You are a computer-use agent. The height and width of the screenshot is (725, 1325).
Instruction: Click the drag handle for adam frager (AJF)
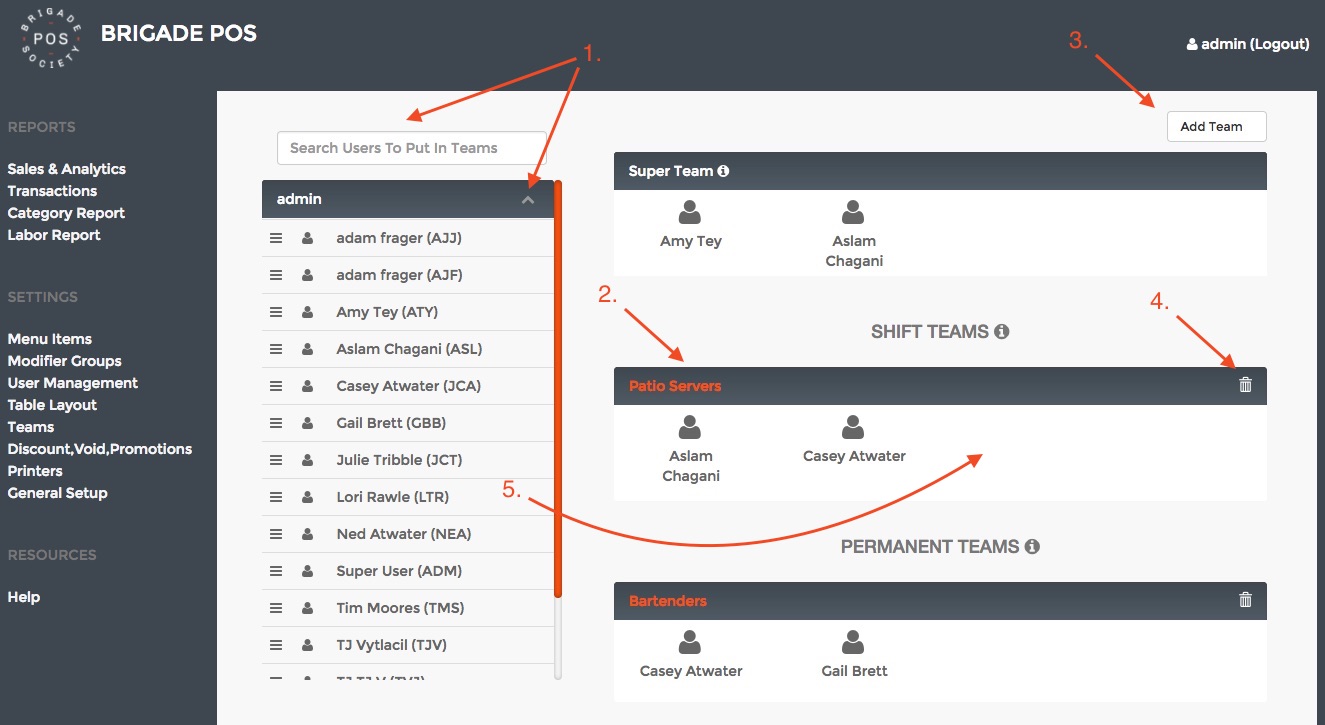point(276,275)
